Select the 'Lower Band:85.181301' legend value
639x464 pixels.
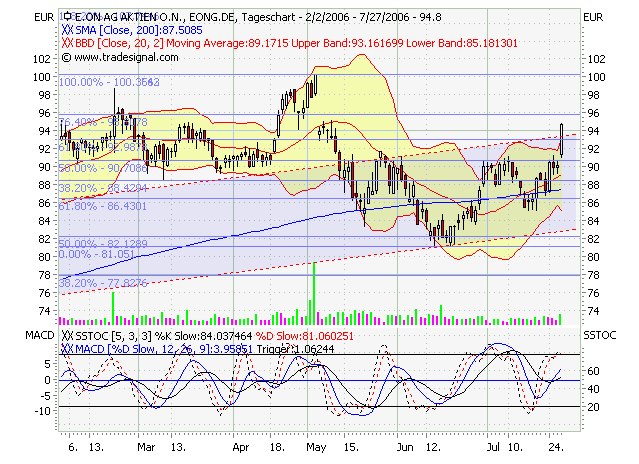tap(462, 43)
